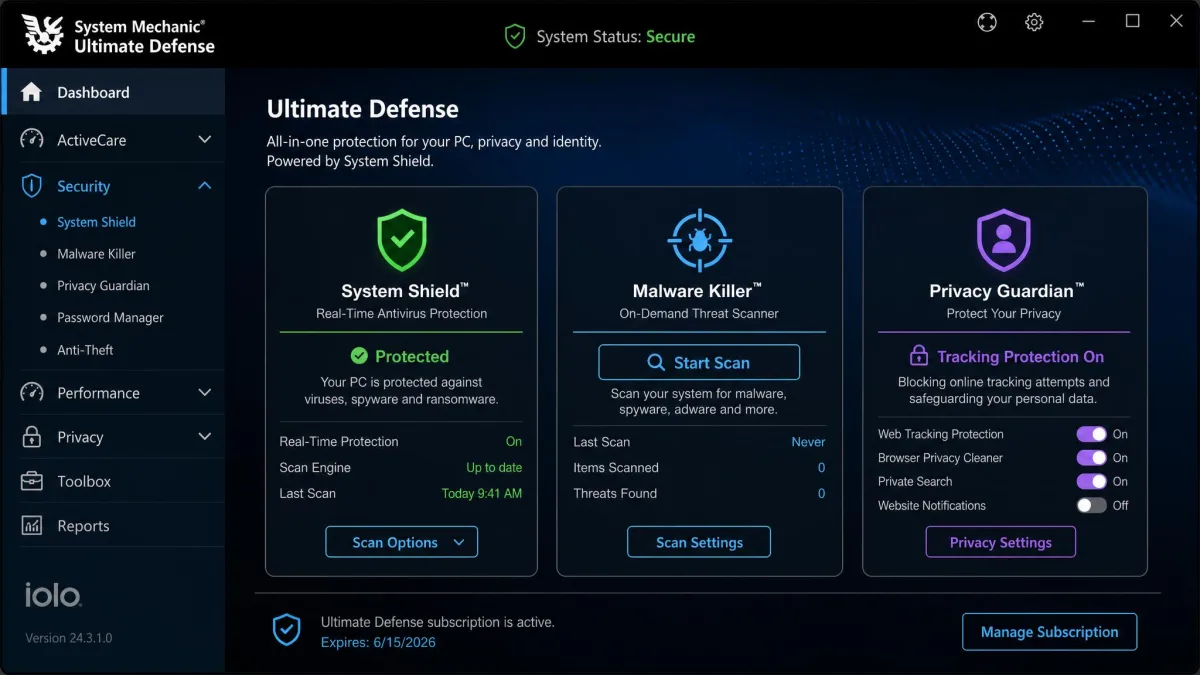1200x675 pixels.
Task: Open the Scan Options dropdown
Action: (401, 542)
